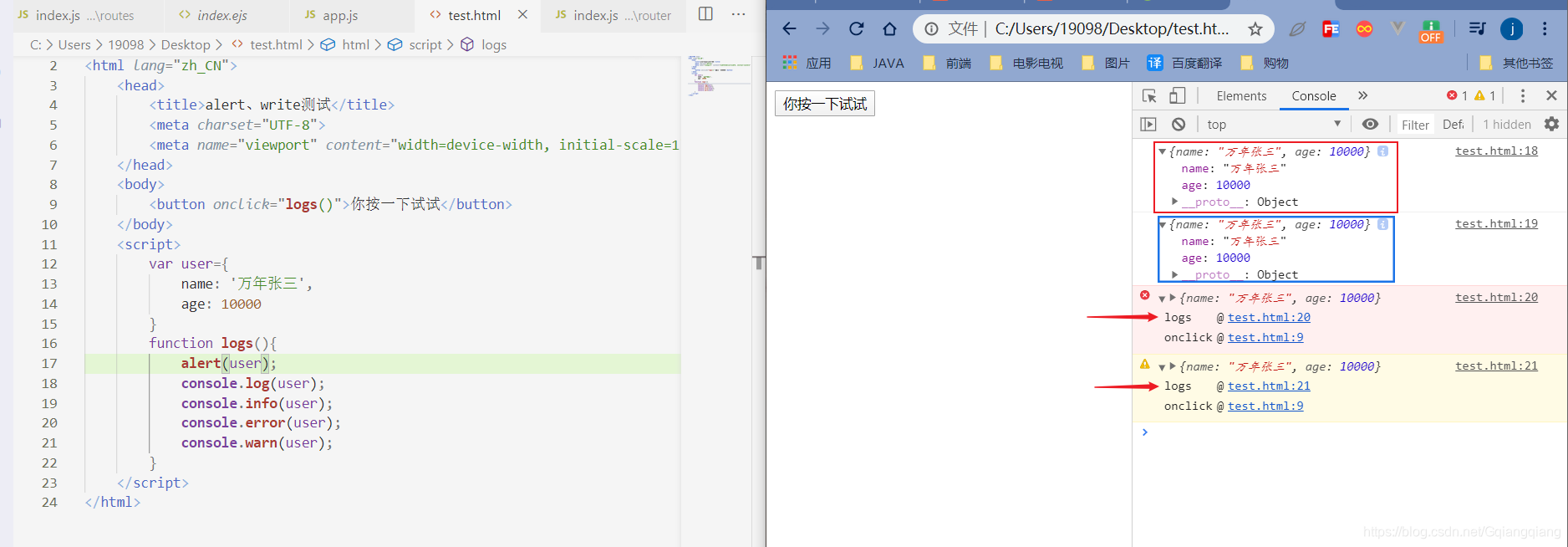1568x547 pixels.
Task: Activate DevTools inspect element picker
Action: [x=1149, y=95]
